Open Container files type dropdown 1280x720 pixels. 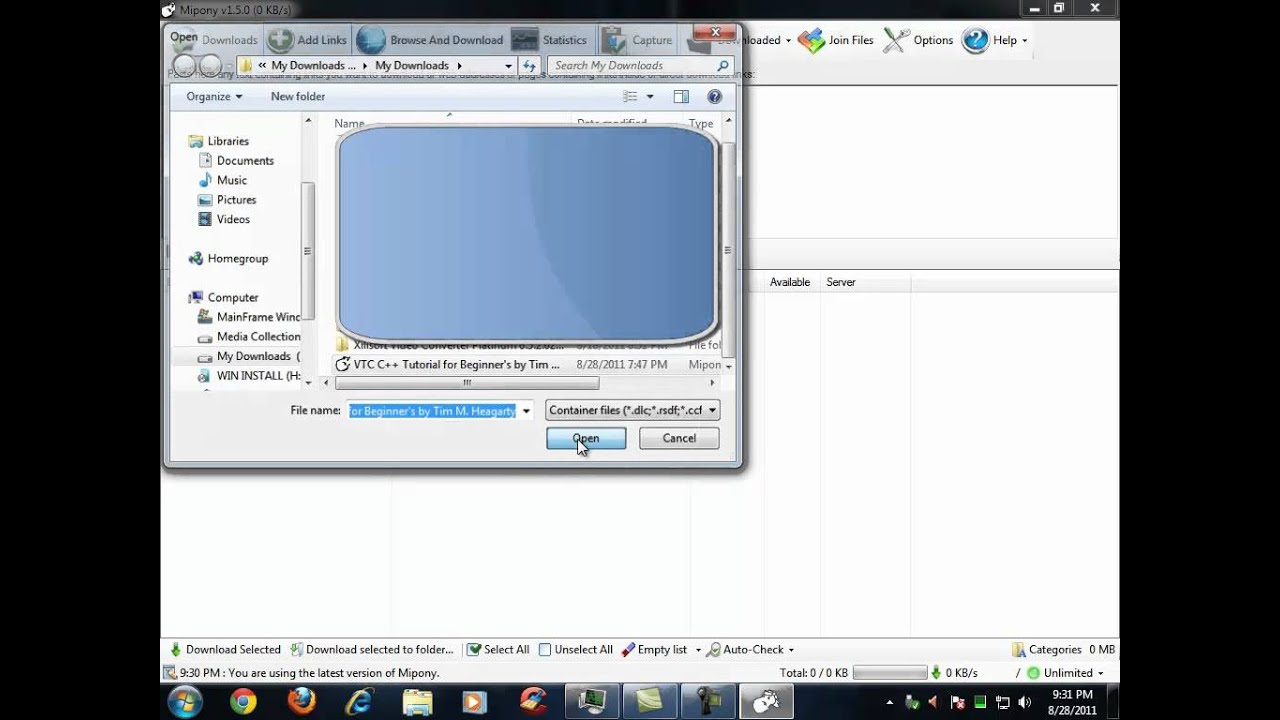[632, 410]
